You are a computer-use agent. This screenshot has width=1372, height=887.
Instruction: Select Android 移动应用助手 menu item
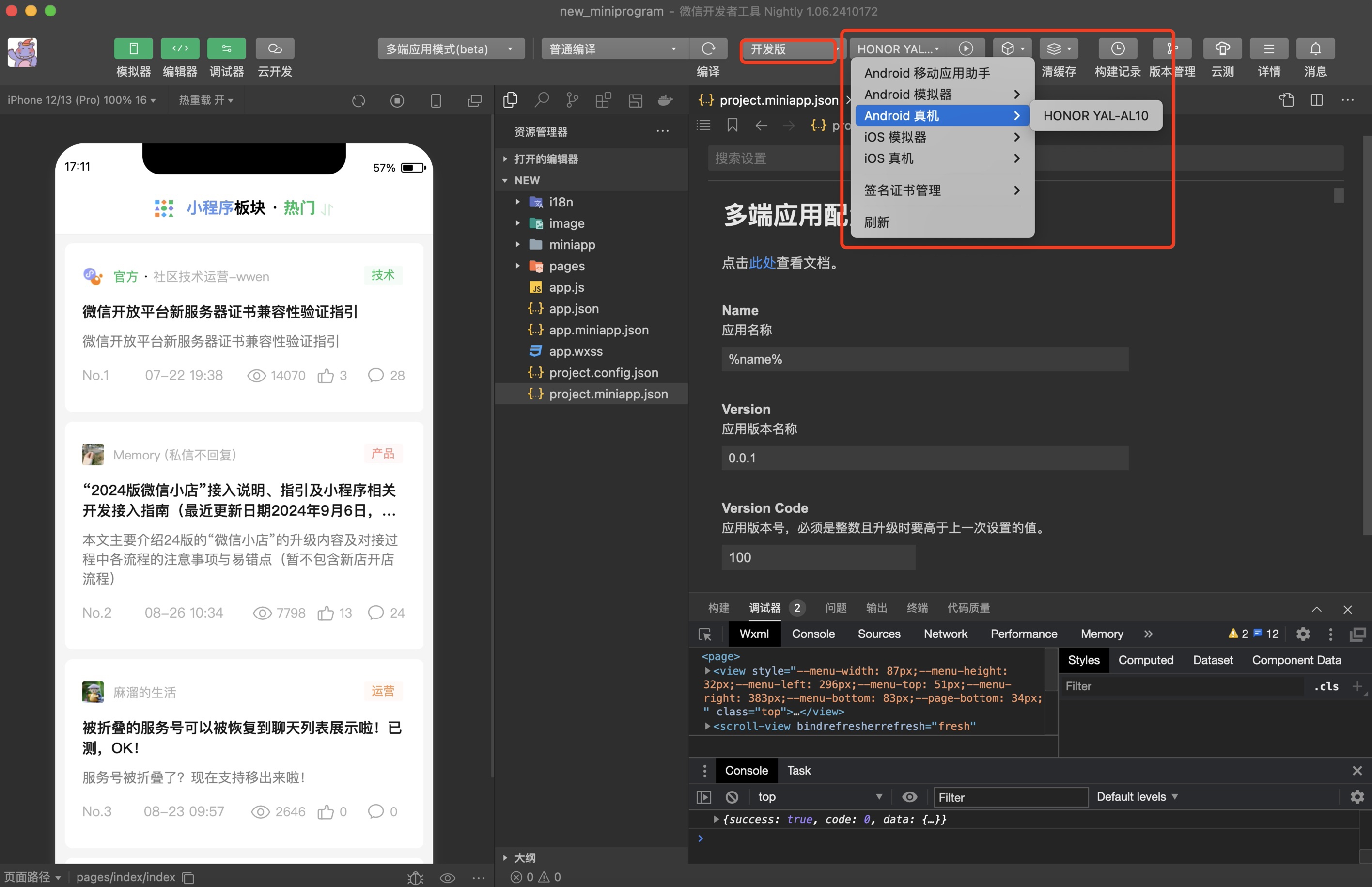tap(942, 73)
